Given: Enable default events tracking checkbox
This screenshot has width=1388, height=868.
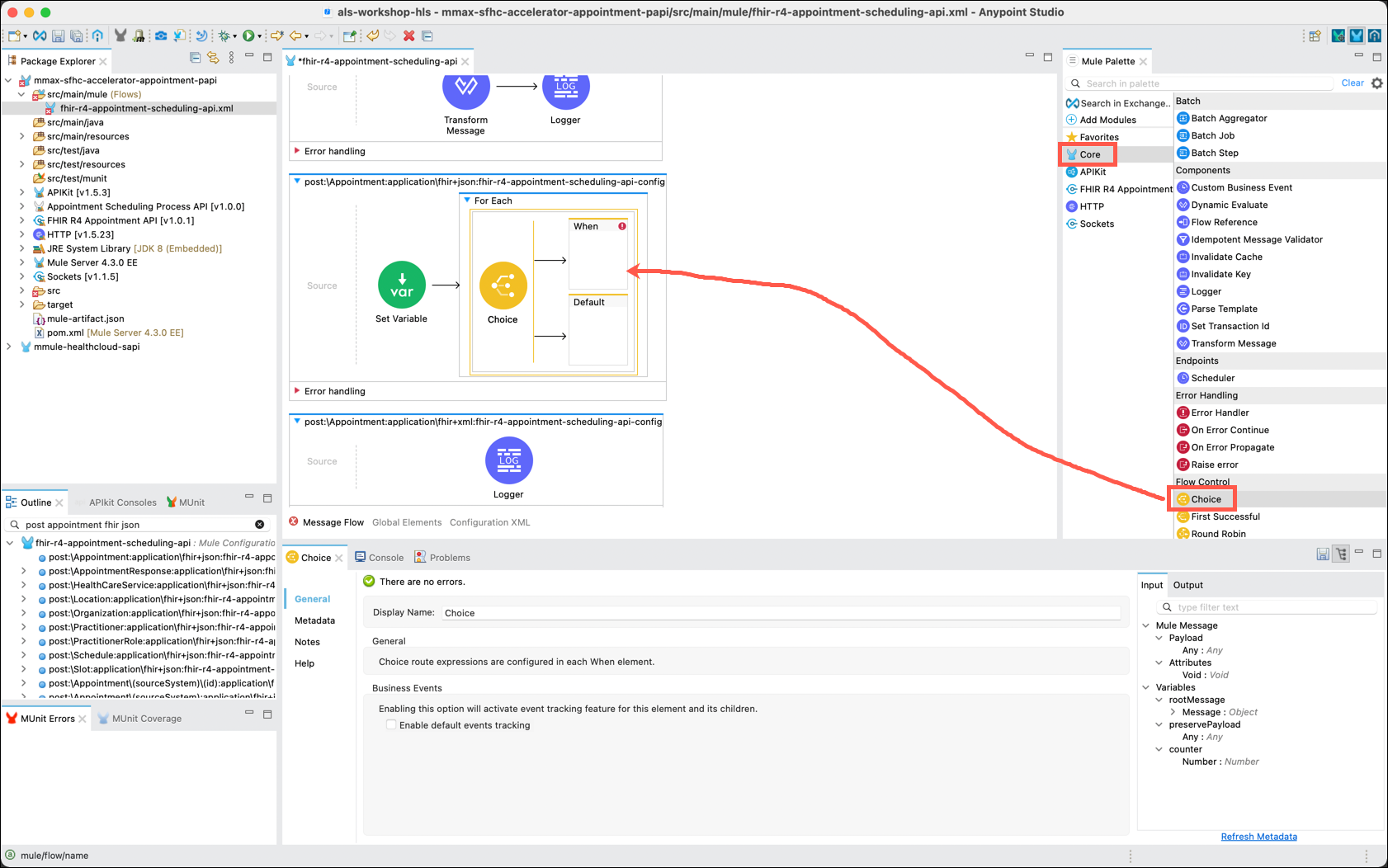Looking at the screenshot, I should (391, 725).
